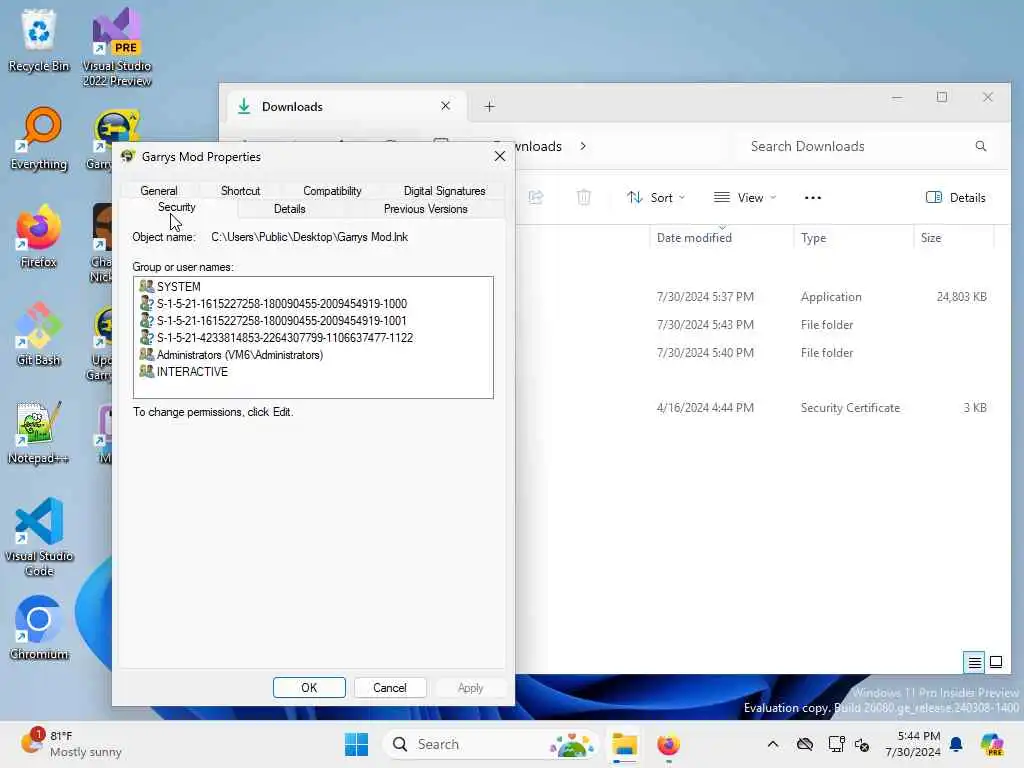Click the Copilot Preview icon in taskbar
Image resolution: width=1024 pixels, height=768 pixels.
991,744
